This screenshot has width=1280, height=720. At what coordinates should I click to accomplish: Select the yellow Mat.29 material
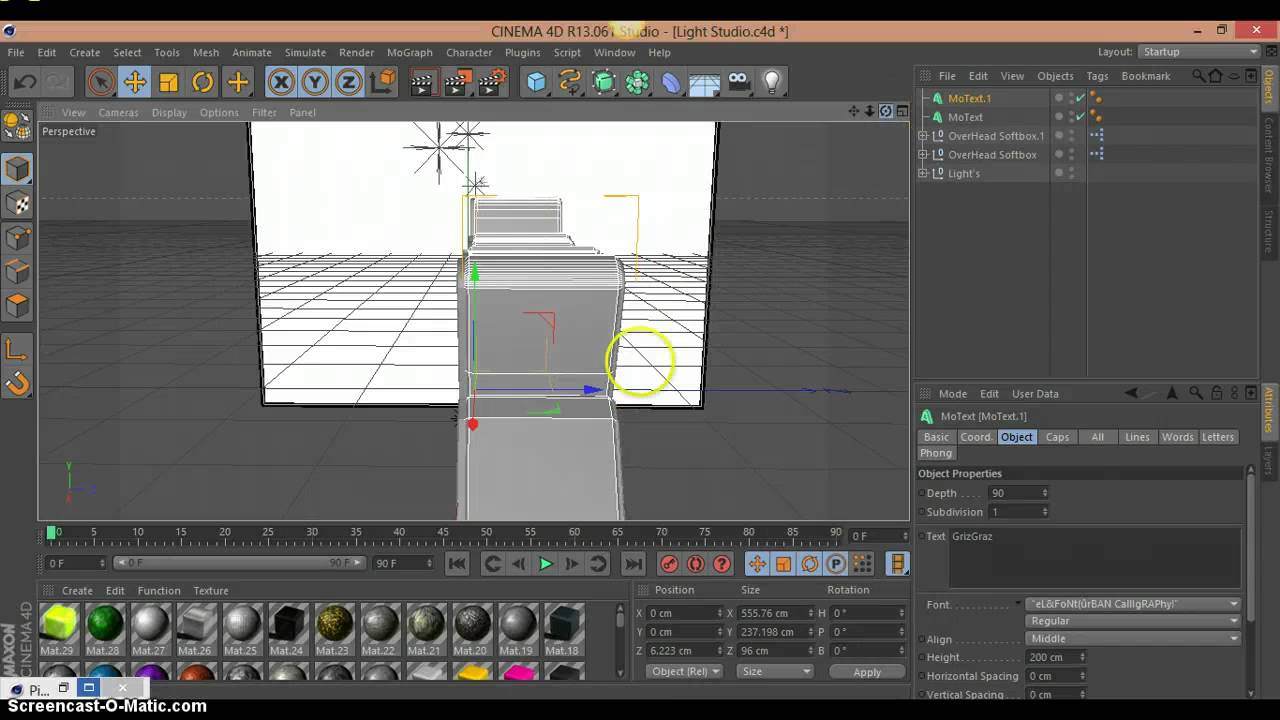[58, 624]
